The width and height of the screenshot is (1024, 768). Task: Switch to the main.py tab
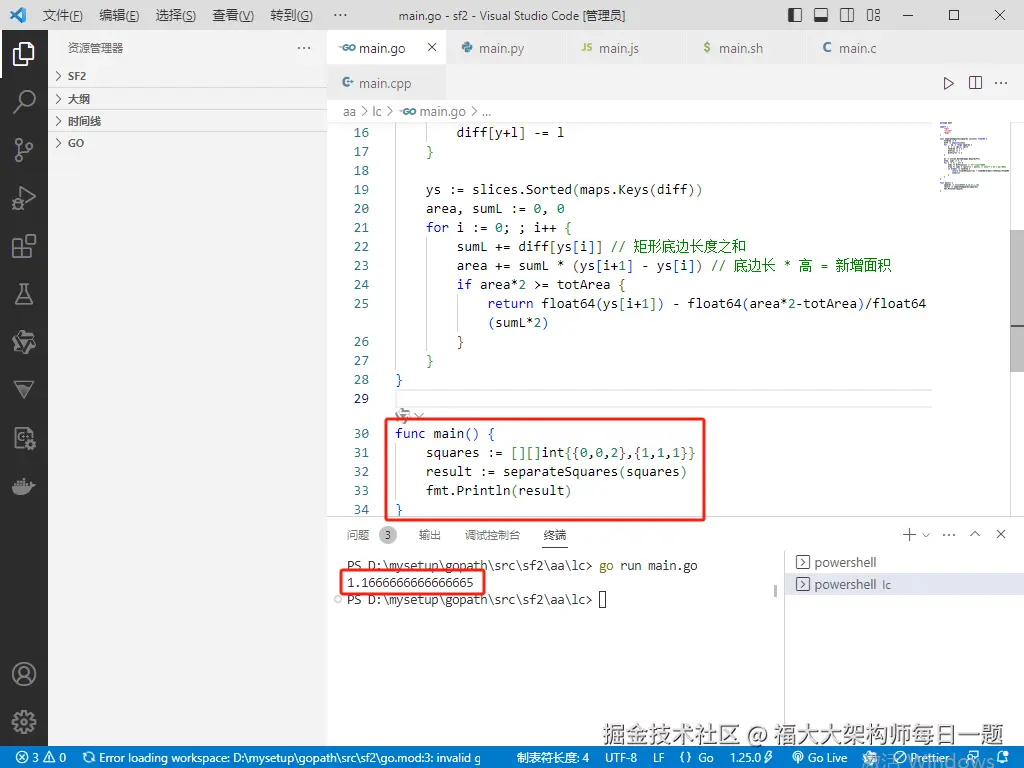[500, 48]
